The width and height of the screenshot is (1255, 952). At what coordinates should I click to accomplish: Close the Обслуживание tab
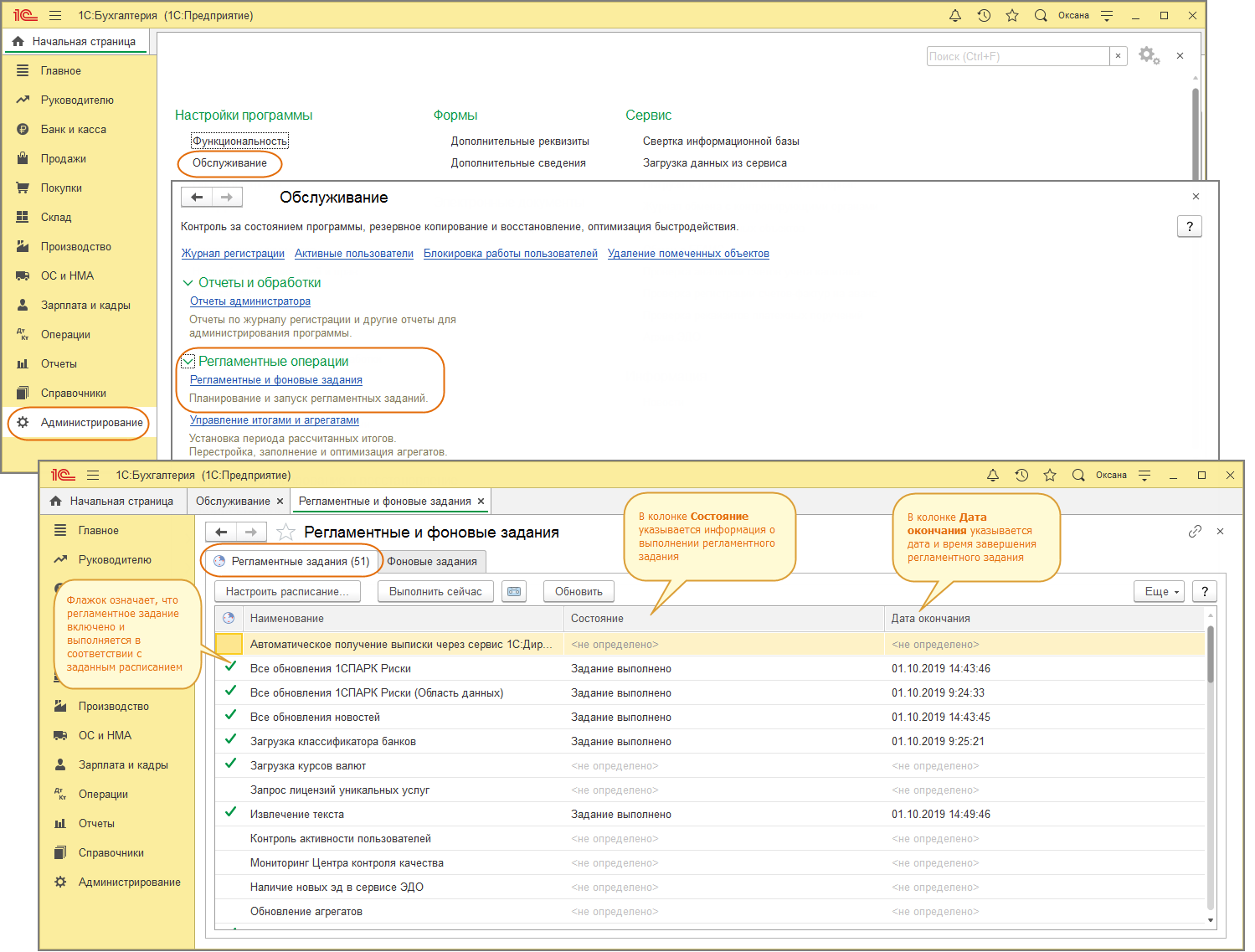click(x=280, y=502)
